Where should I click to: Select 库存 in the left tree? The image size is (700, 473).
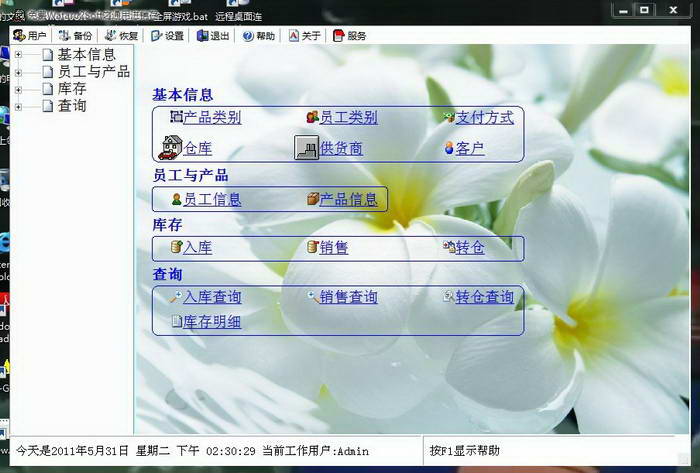(x=72, y=88)
